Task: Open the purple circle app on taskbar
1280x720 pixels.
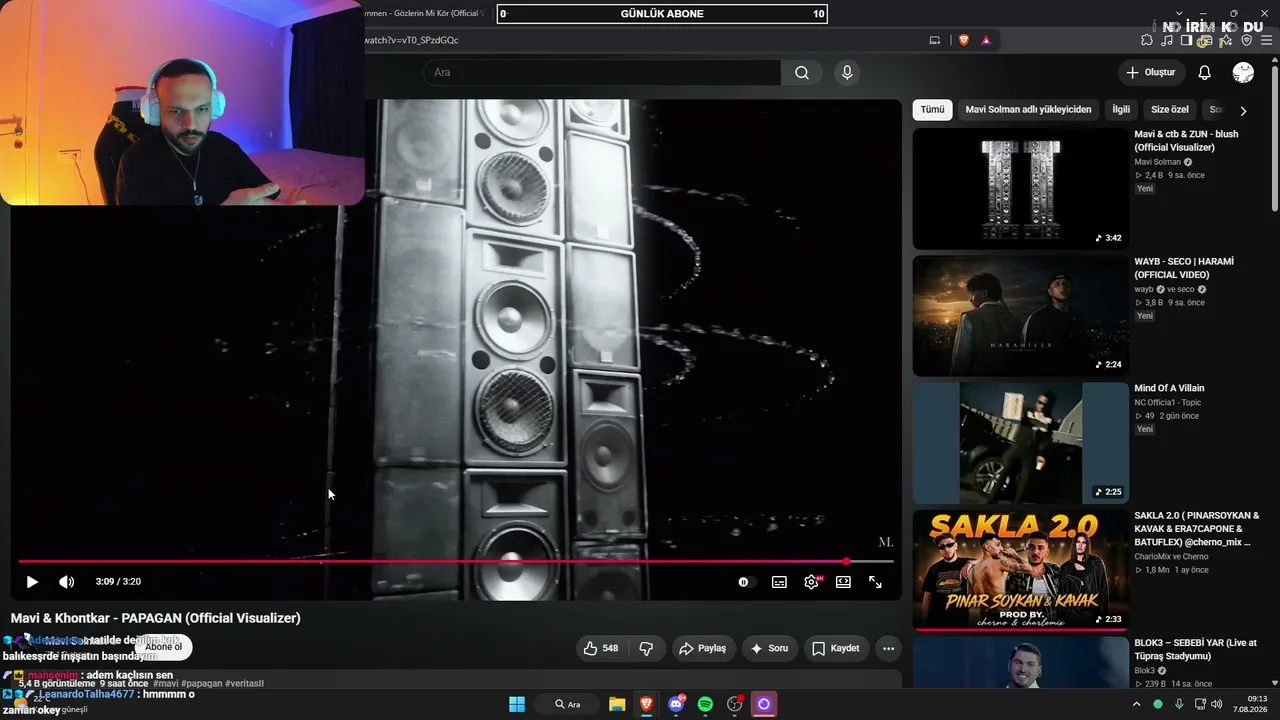Action: coord(764,704)
